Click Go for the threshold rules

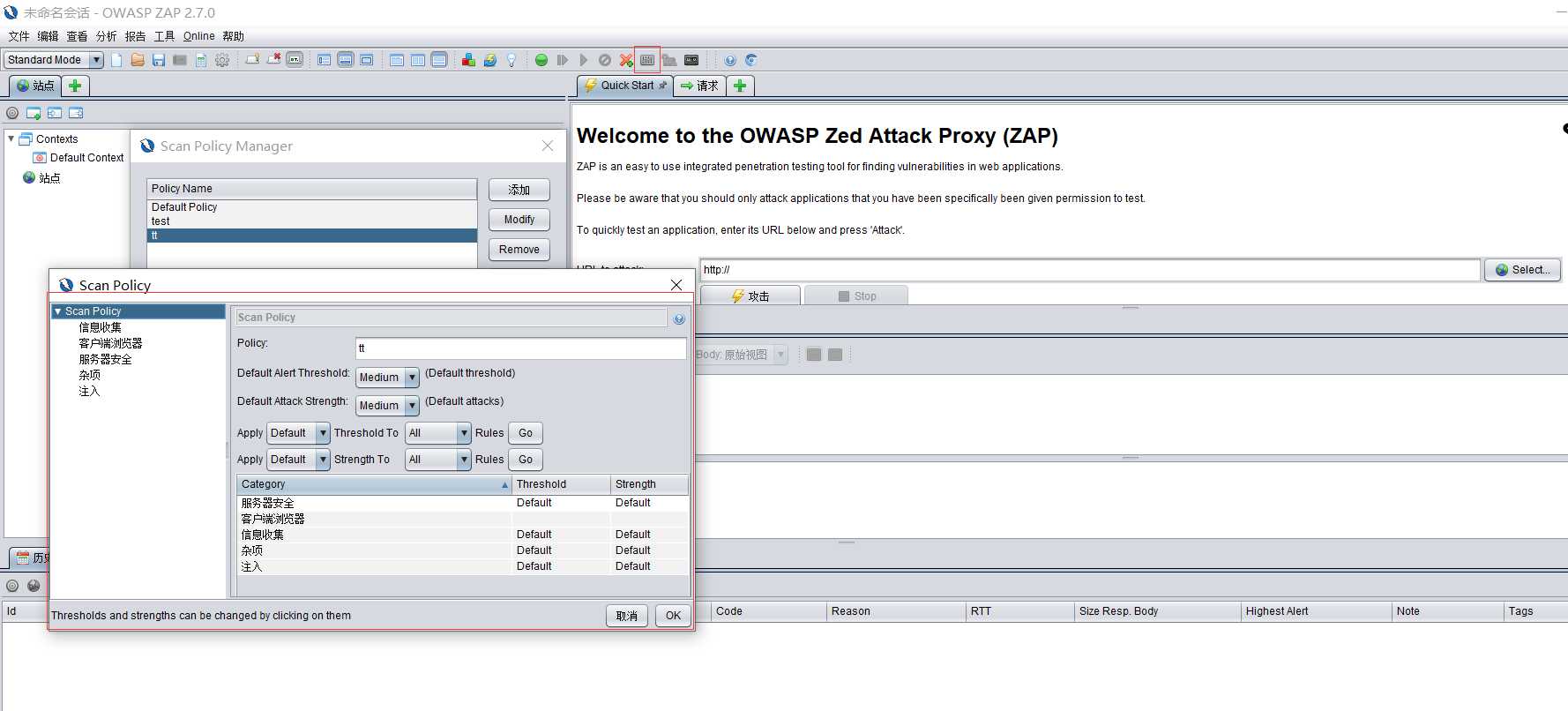pos(526,433)
